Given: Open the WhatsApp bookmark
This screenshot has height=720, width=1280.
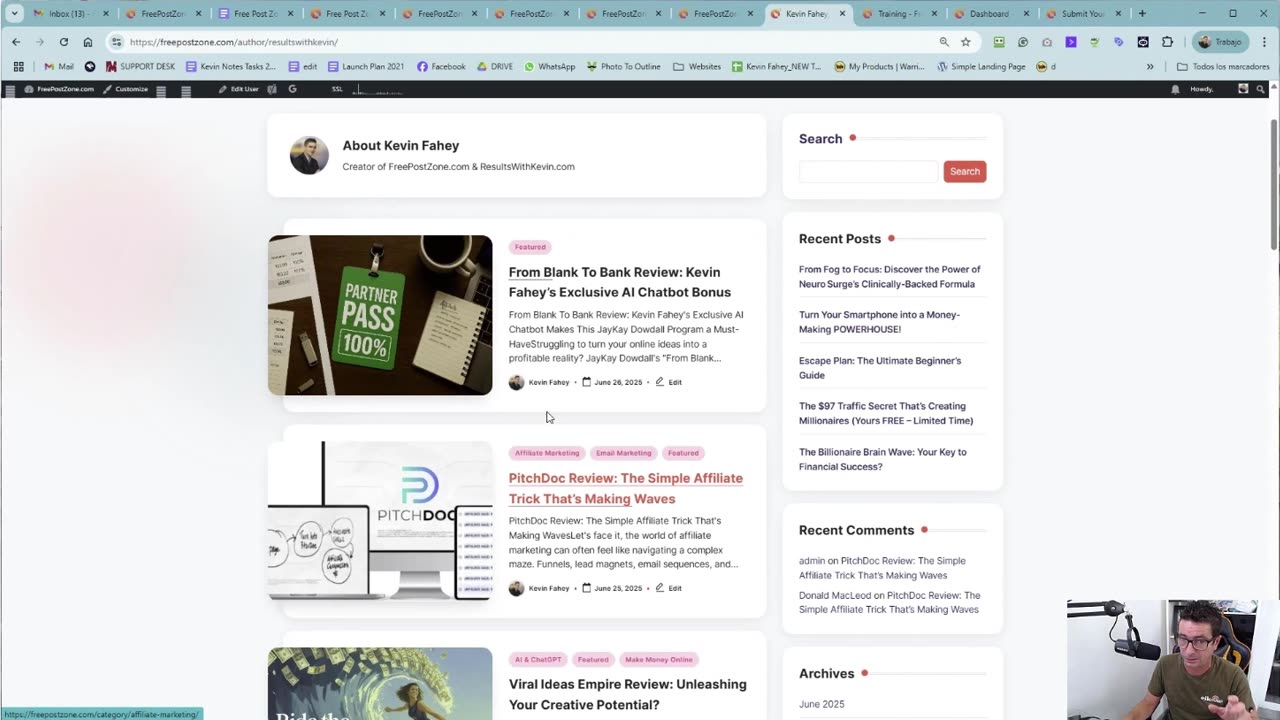Looking at the screenshot, I should [x=550, y=66].
